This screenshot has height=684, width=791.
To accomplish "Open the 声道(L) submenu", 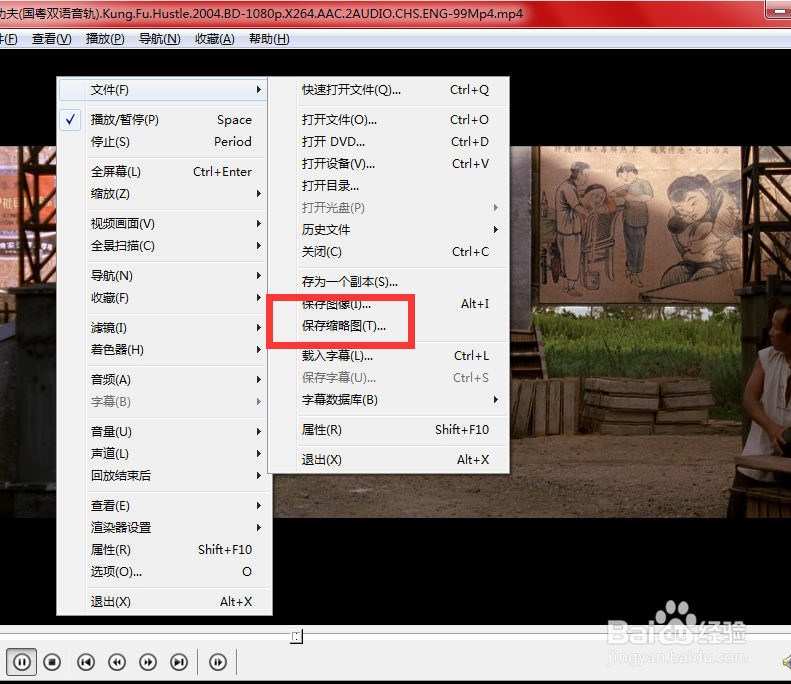I will pyautogui.click(x=163, y=454).
